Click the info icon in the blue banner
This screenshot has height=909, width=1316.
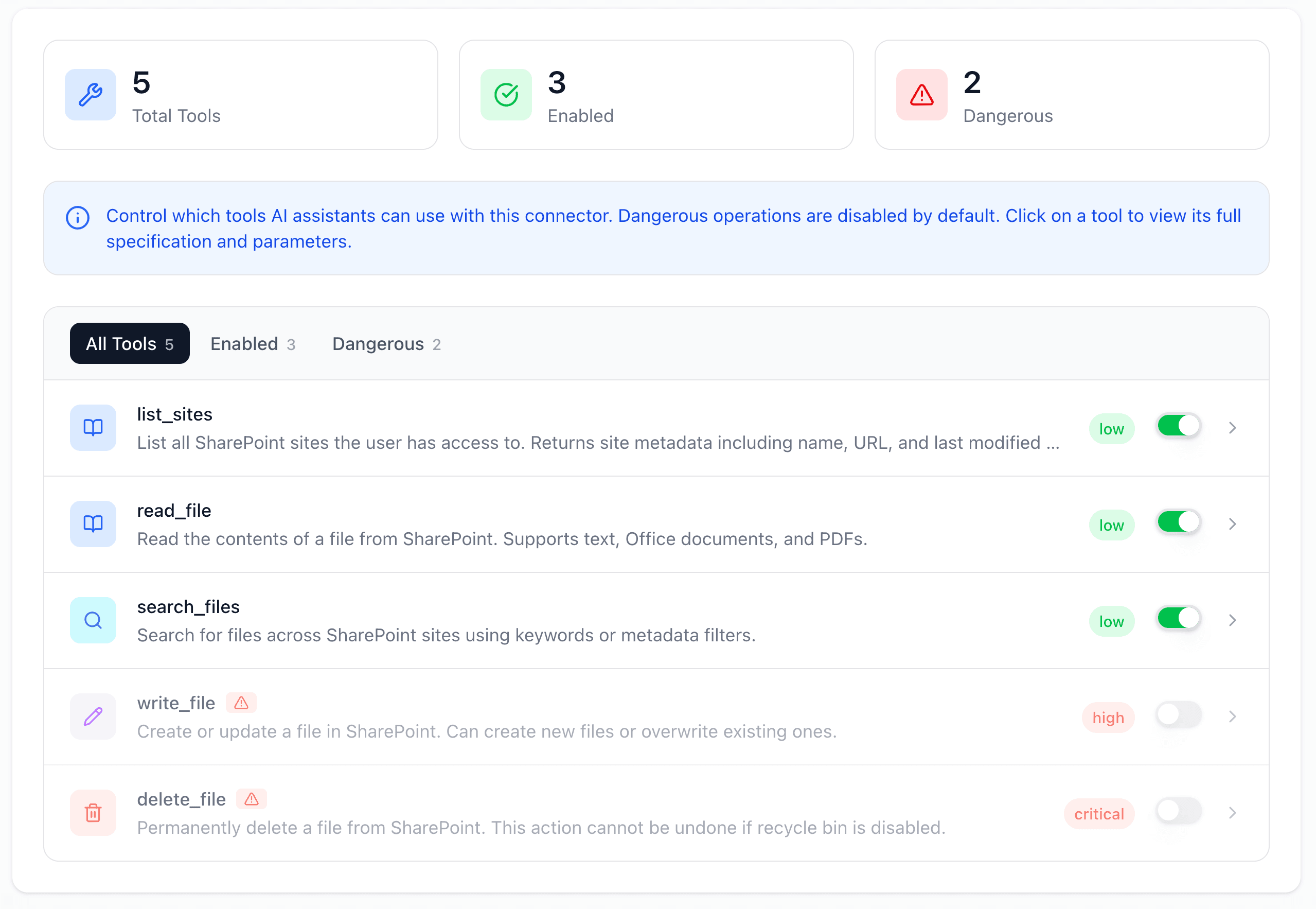pyautogui.click(x=78, y=218)
